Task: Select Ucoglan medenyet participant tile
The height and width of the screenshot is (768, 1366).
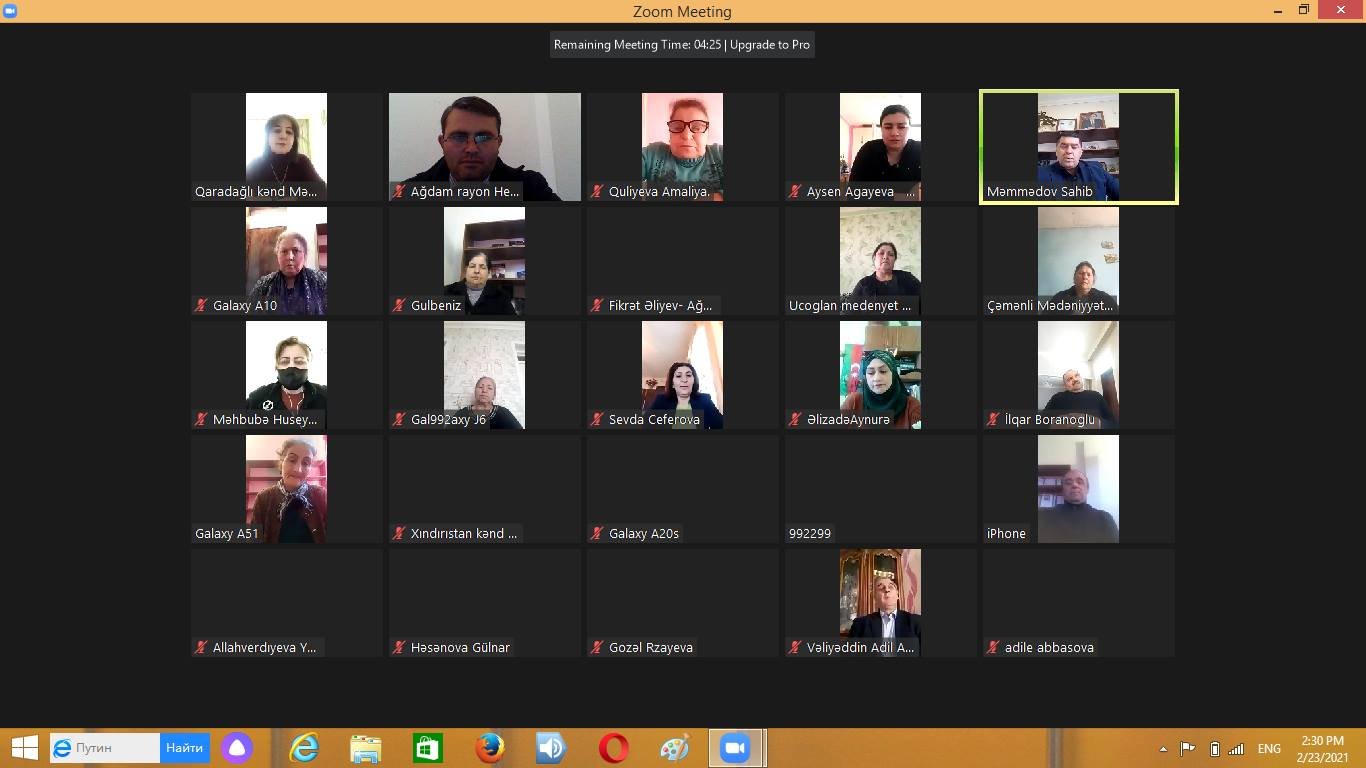Action: [881, 261]
